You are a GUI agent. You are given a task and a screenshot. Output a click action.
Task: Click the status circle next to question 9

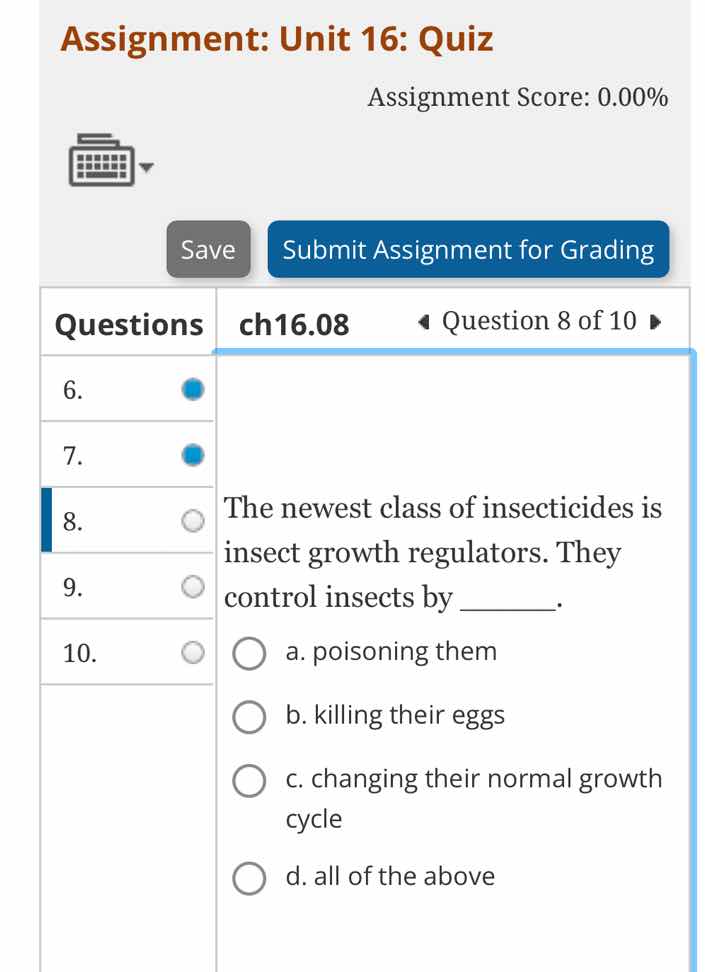click(192, 586)
